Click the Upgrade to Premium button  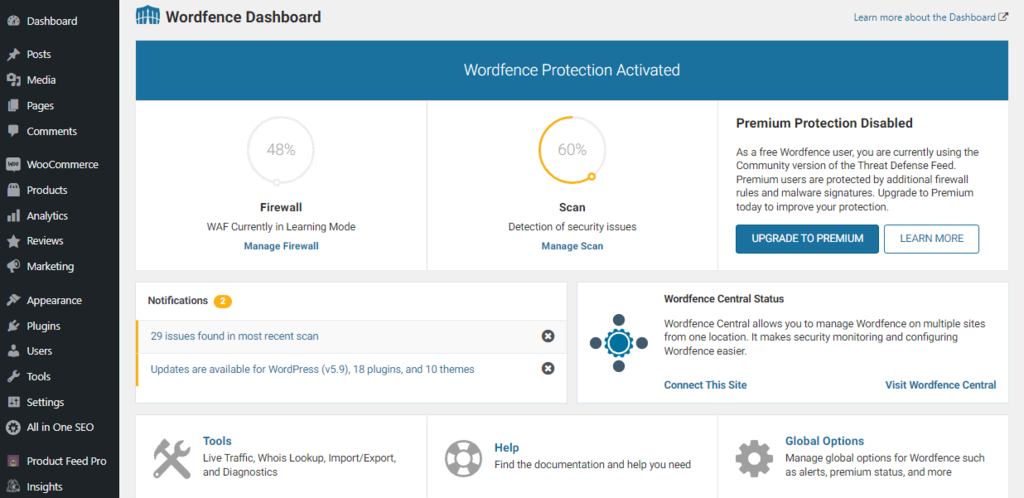click(x=807, y=239)
